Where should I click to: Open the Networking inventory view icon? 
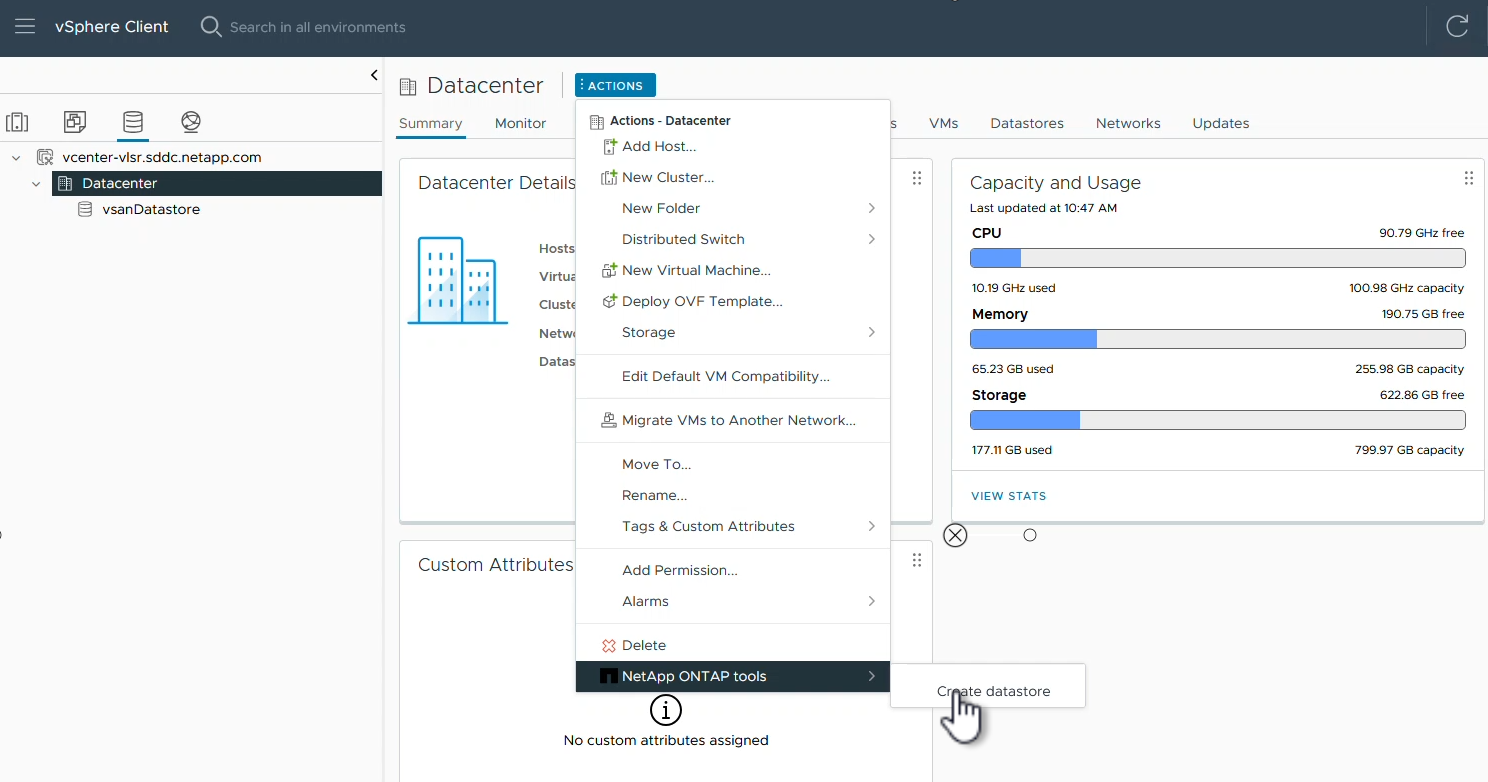click(191, 122)
